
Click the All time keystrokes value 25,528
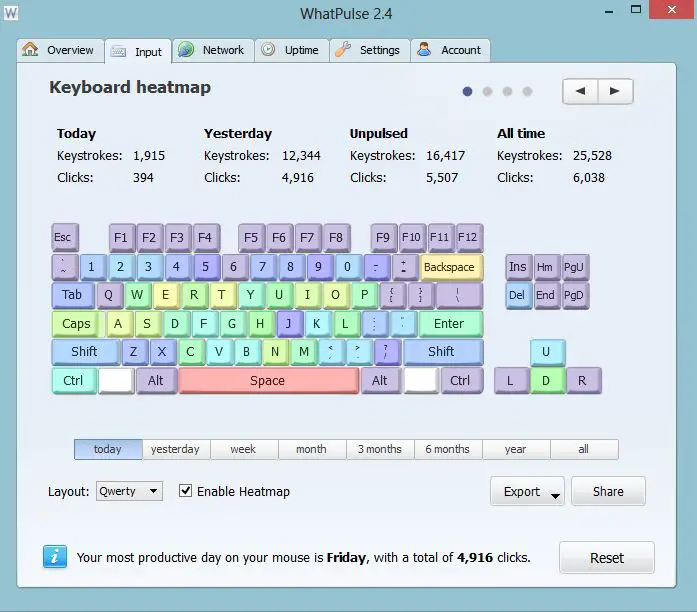[x=592, y=156]
